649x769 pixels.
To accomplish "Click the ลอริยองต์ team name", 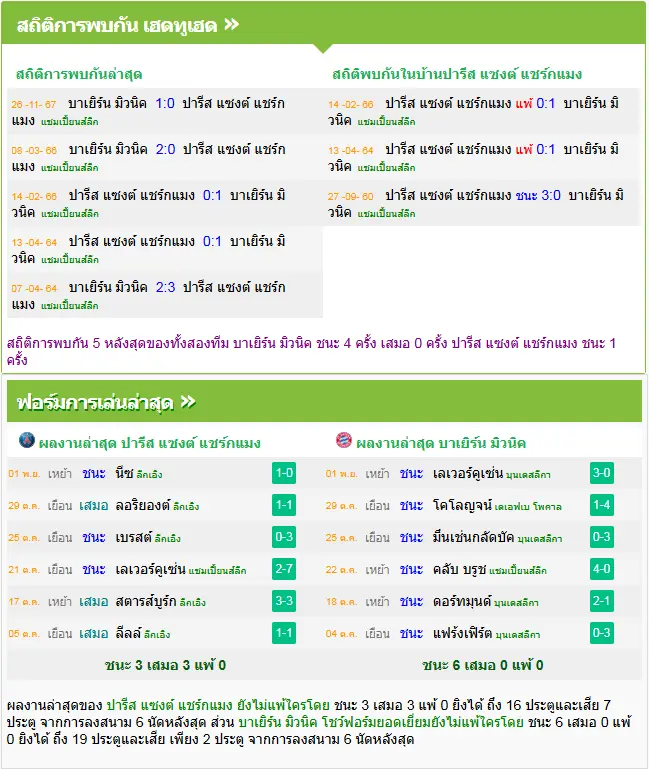I will click(143, 505).
